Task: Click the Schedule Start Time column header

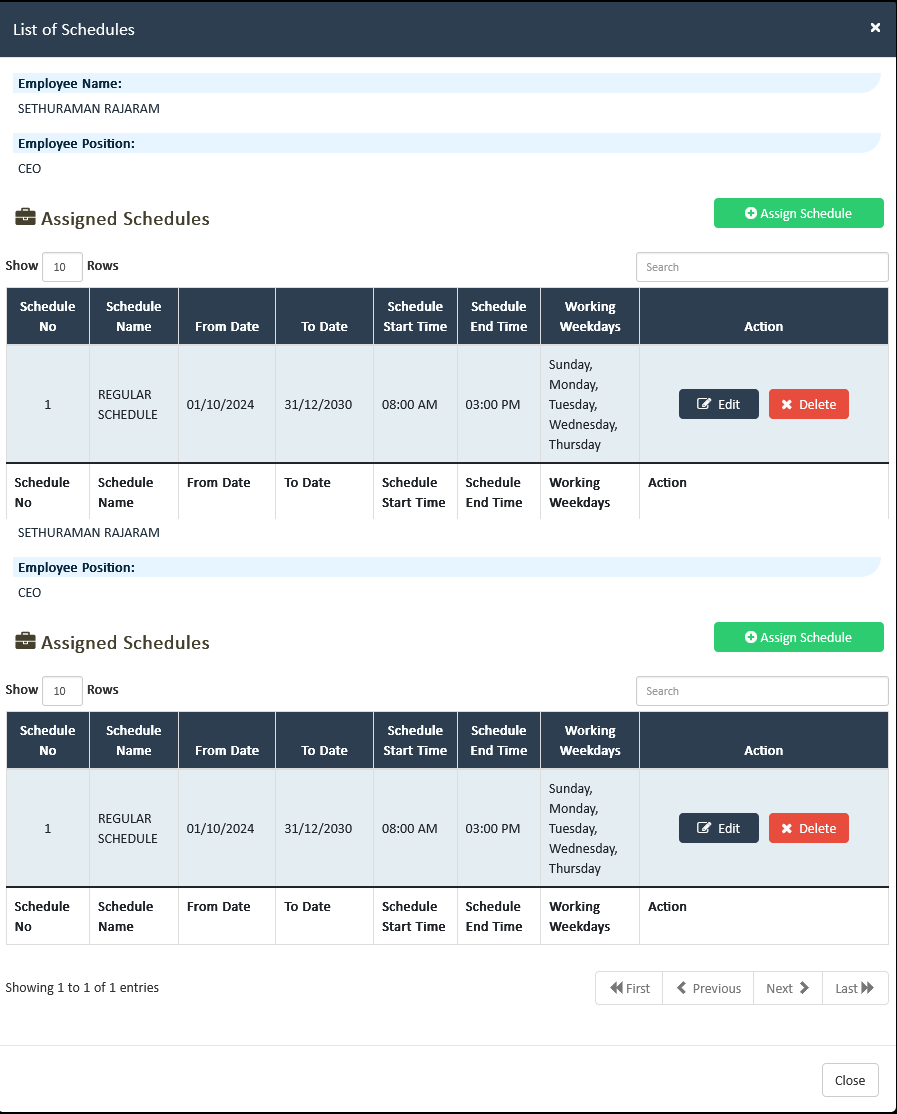Action: tap(414, 315)
